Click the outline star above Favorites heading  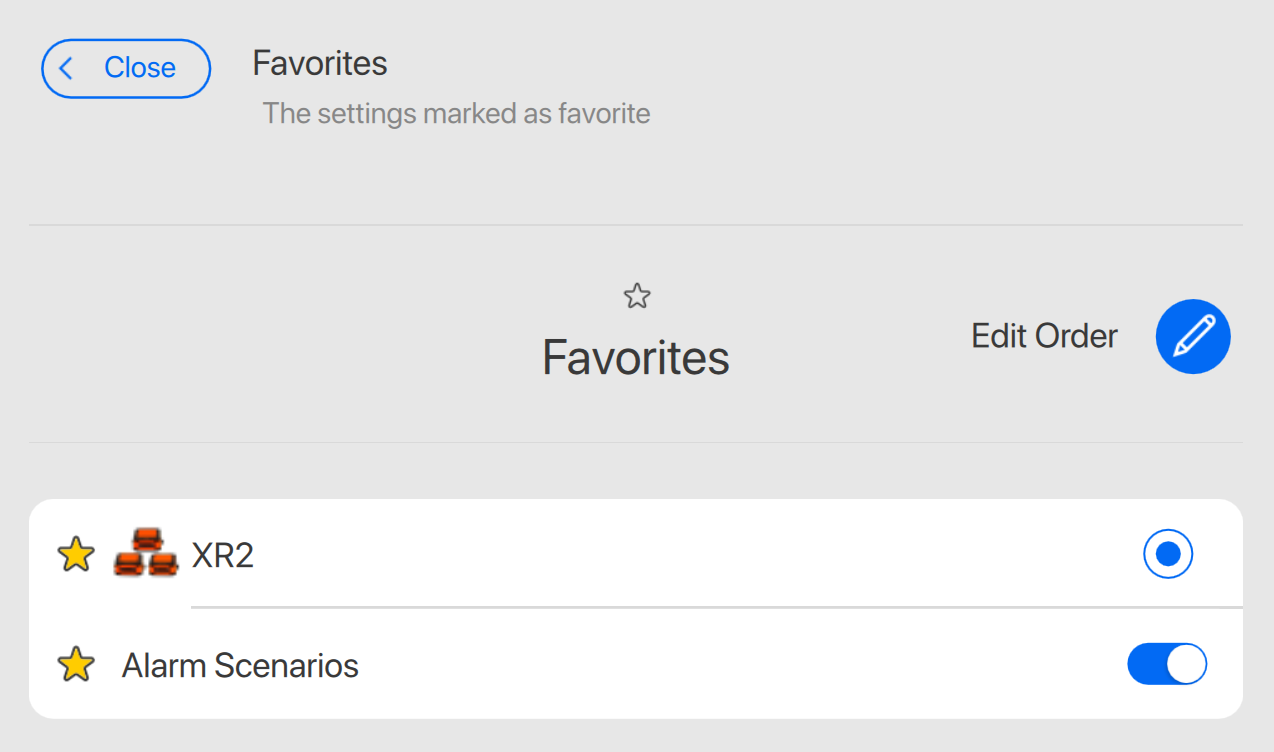coord(637,296)
